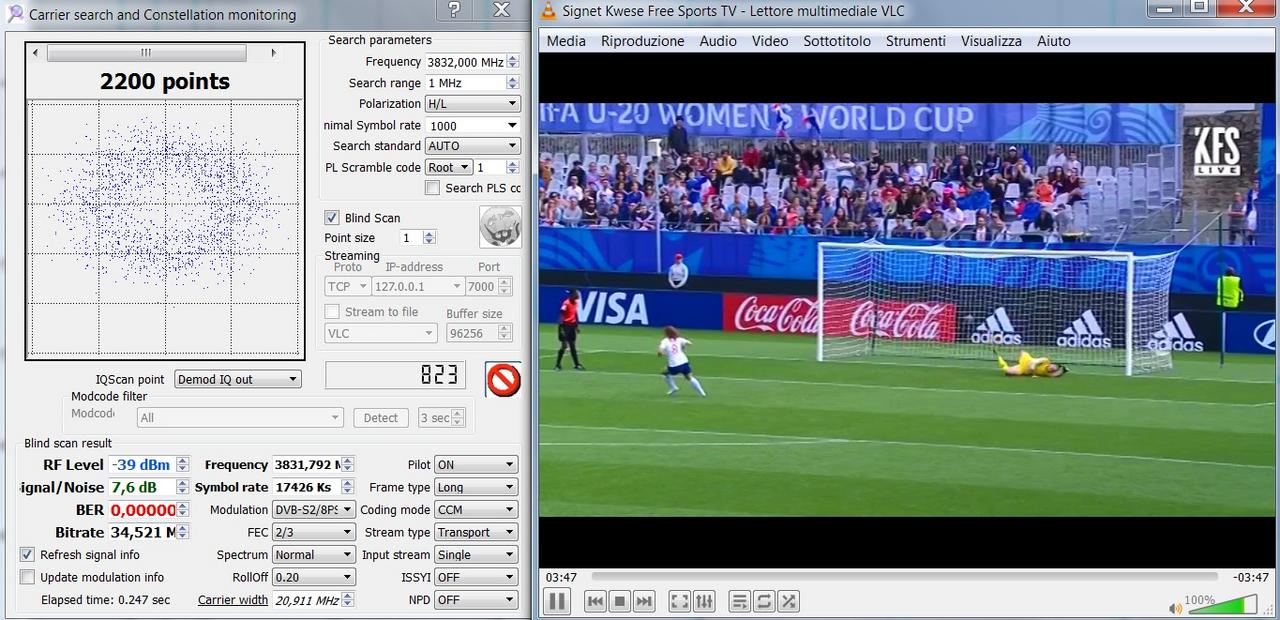Viewport: 1280px width, 620px height.
Task: Mute audio with VLC speaker icon
Action: tap(1176, 607)
